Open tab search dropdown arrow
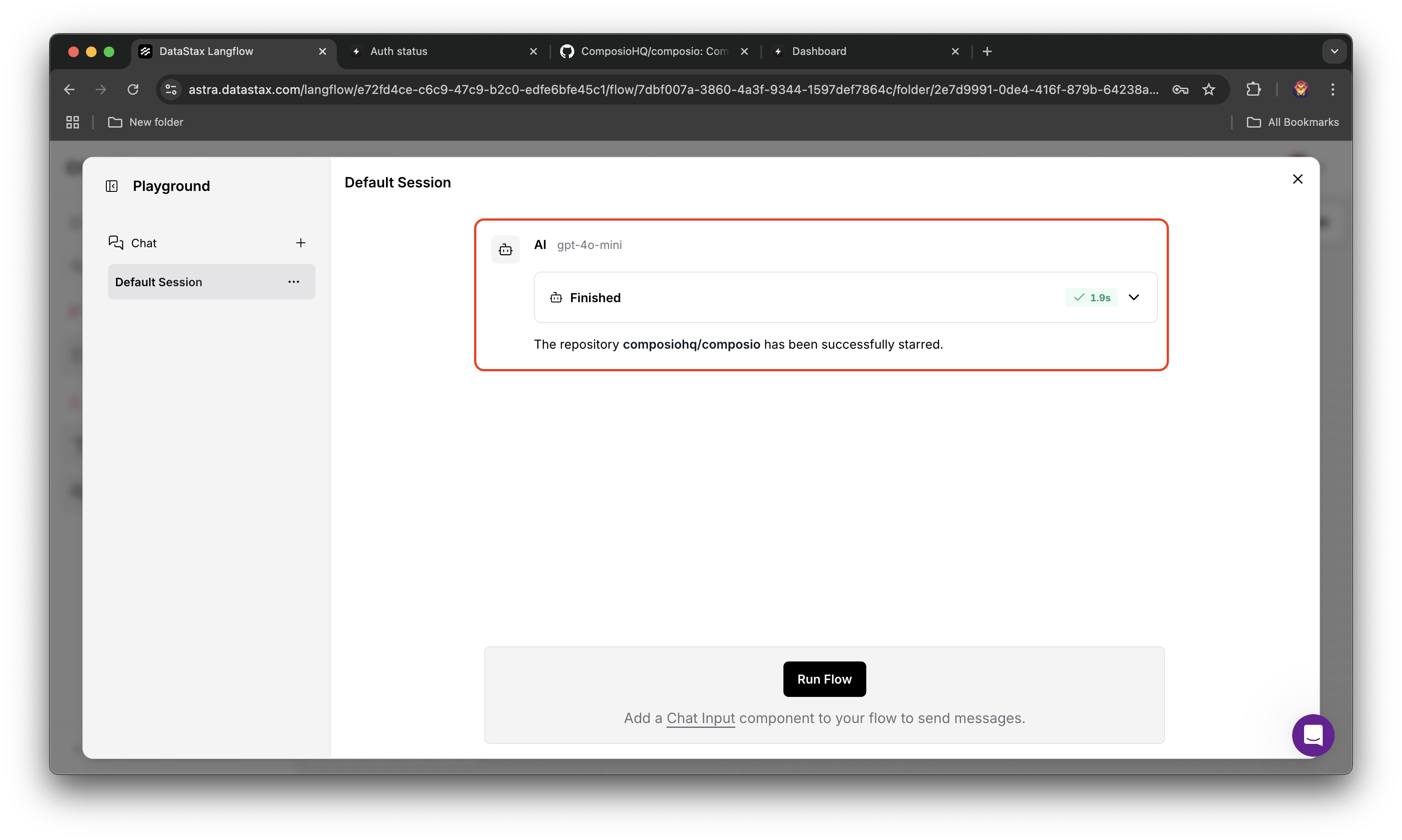1402x840 pixels. point(1334,51)
